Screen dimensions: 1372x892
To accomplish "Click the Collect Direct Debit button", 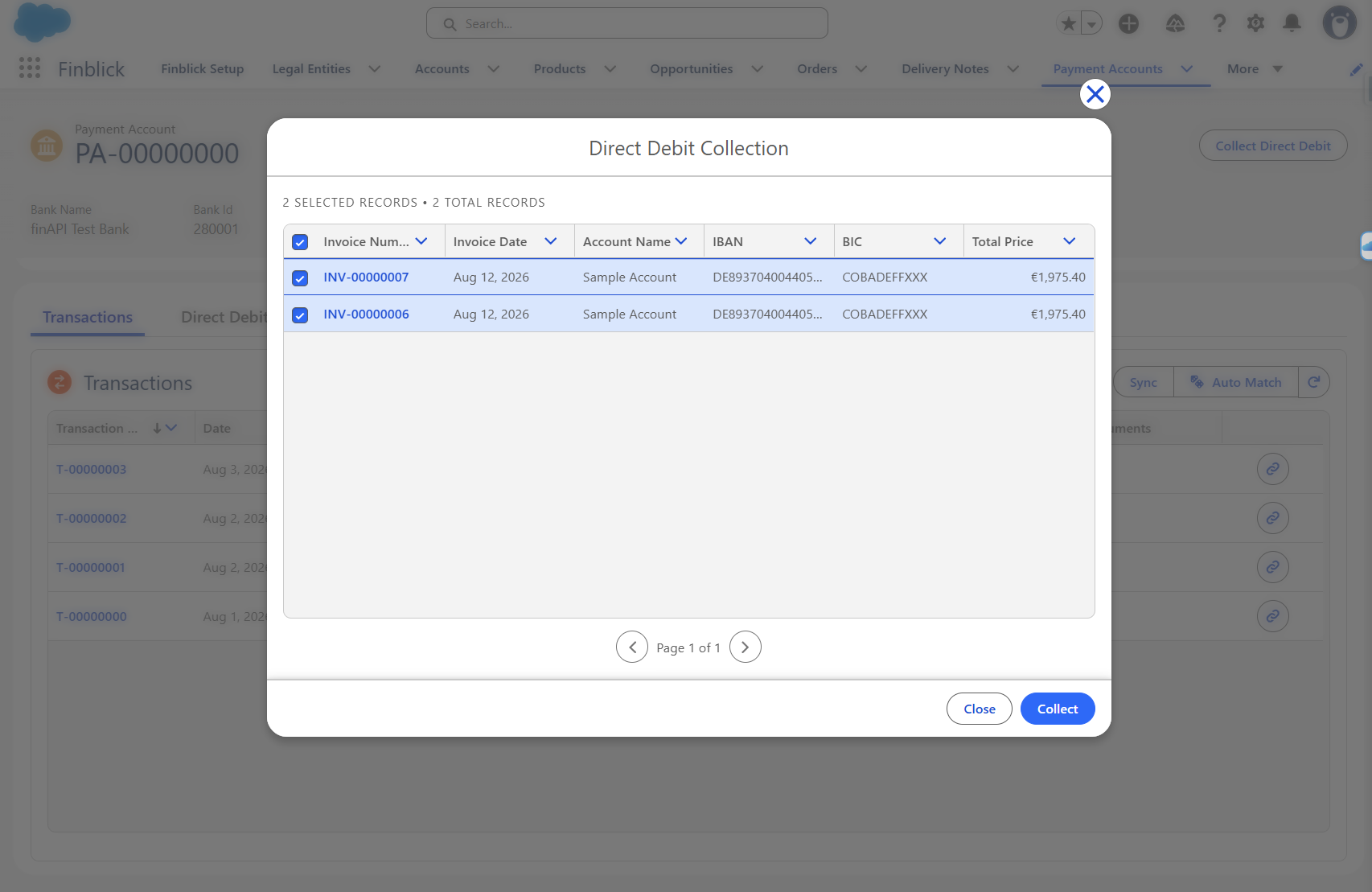I will (x=1273, y=146).
